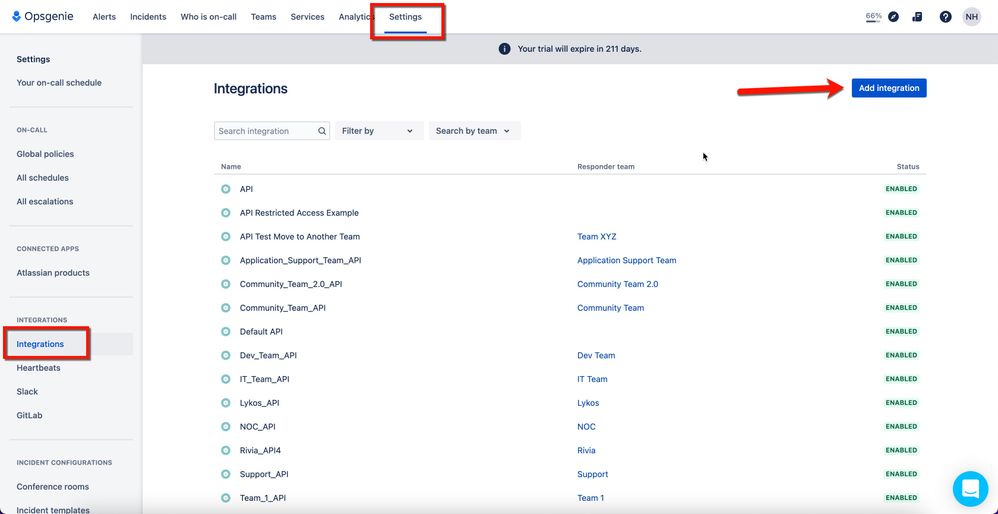The image size is (998, 514).
Task: Click the Opsgenie logo
Action: (43, 17)
